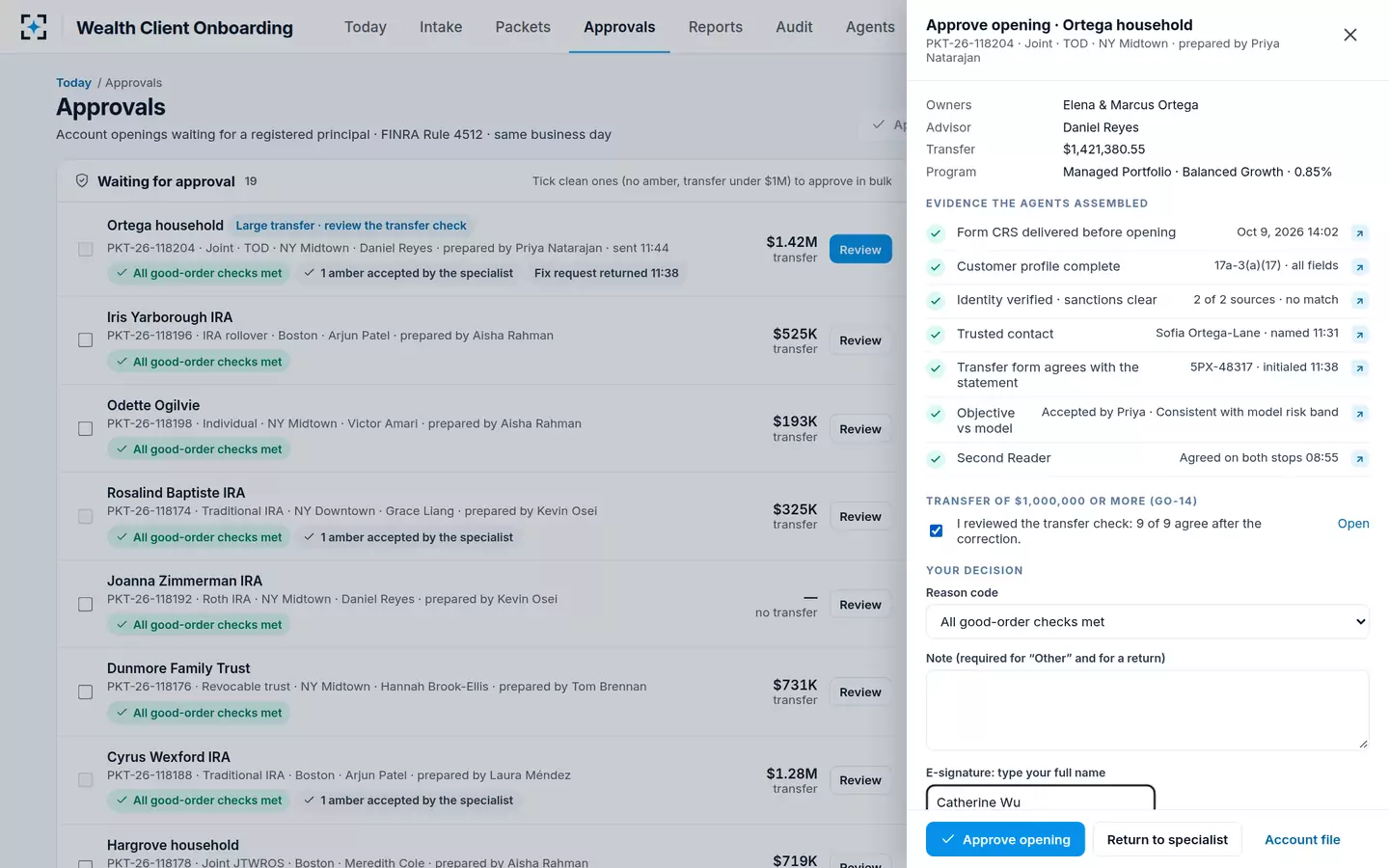
Task: Open Form CRS evidence arrow icon
Action: tap(1360, 232)
